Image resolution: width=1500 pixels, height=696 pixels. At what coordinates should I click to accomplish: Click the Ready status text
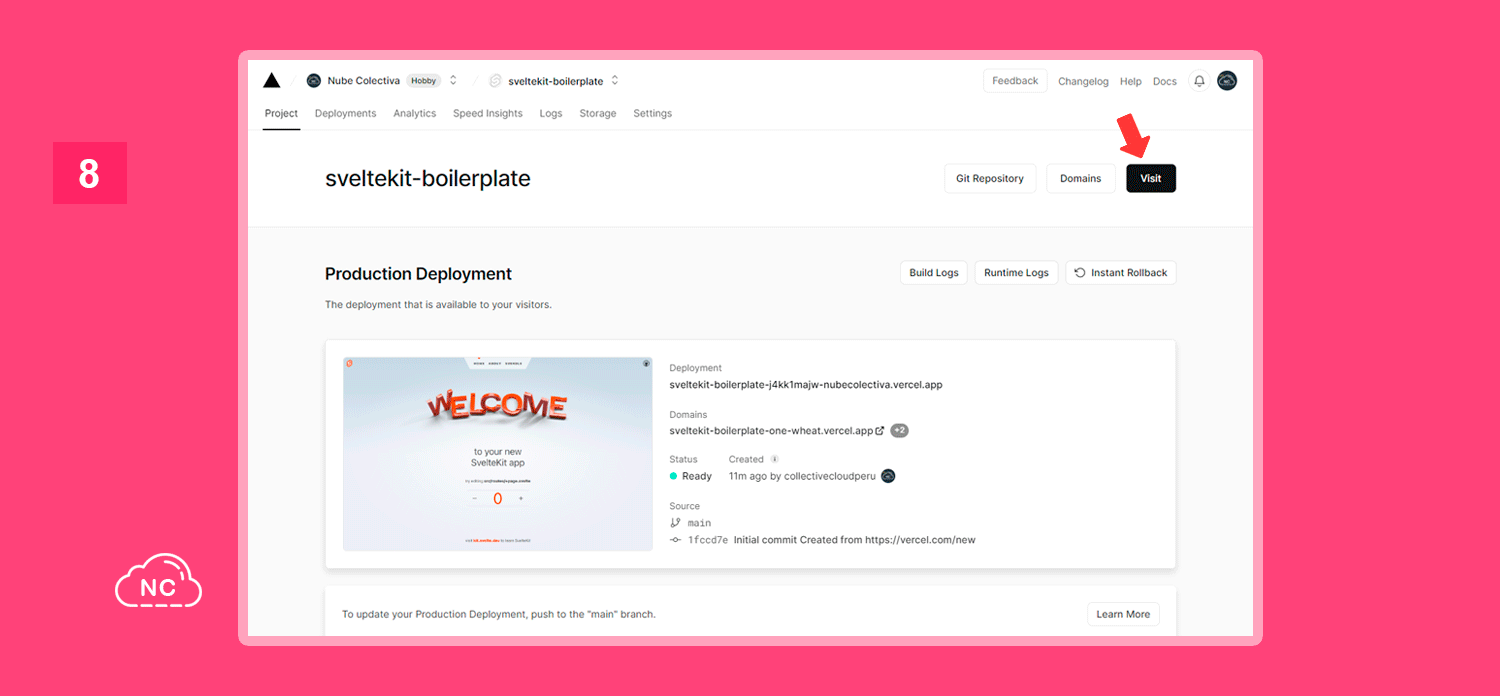[x=697, y=476]
